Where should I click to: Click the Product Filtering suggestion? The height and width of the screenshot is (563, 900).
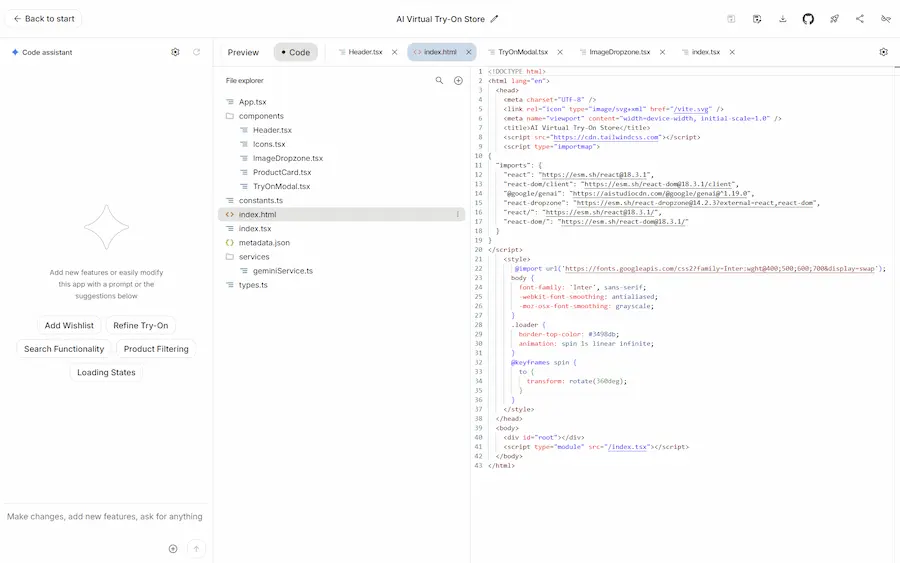[x=156, y=349]
